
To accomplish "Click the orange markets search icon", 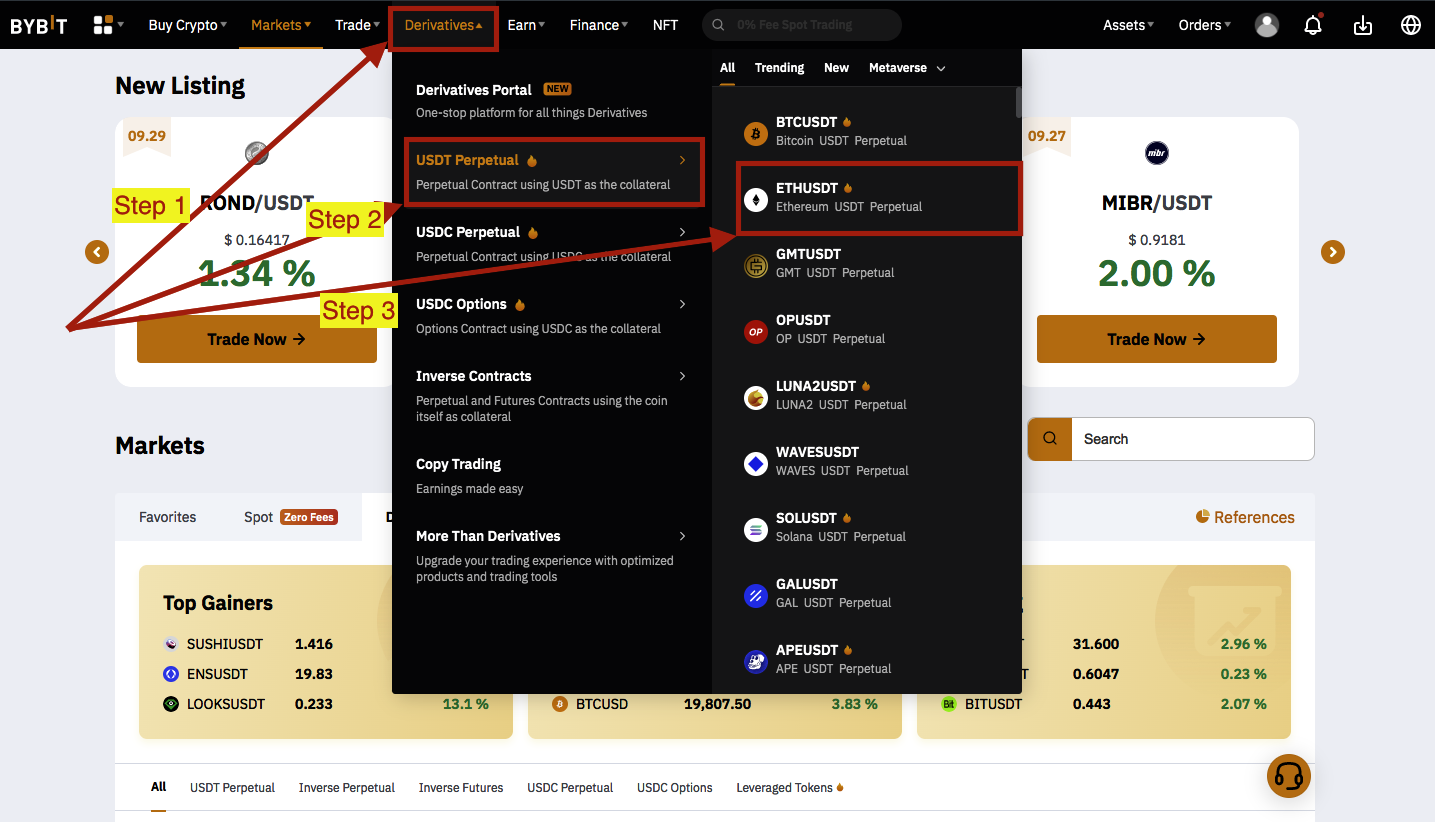I will click(1049, 439).
